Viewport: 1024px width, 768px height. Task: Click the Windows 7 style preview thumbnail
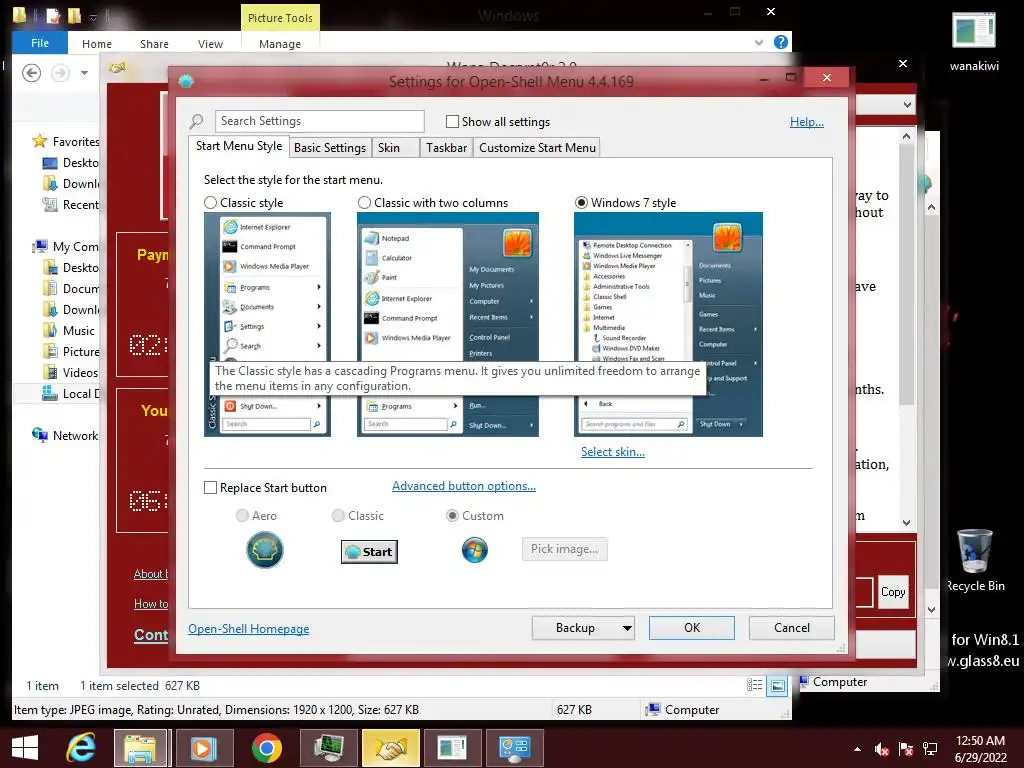668,324
